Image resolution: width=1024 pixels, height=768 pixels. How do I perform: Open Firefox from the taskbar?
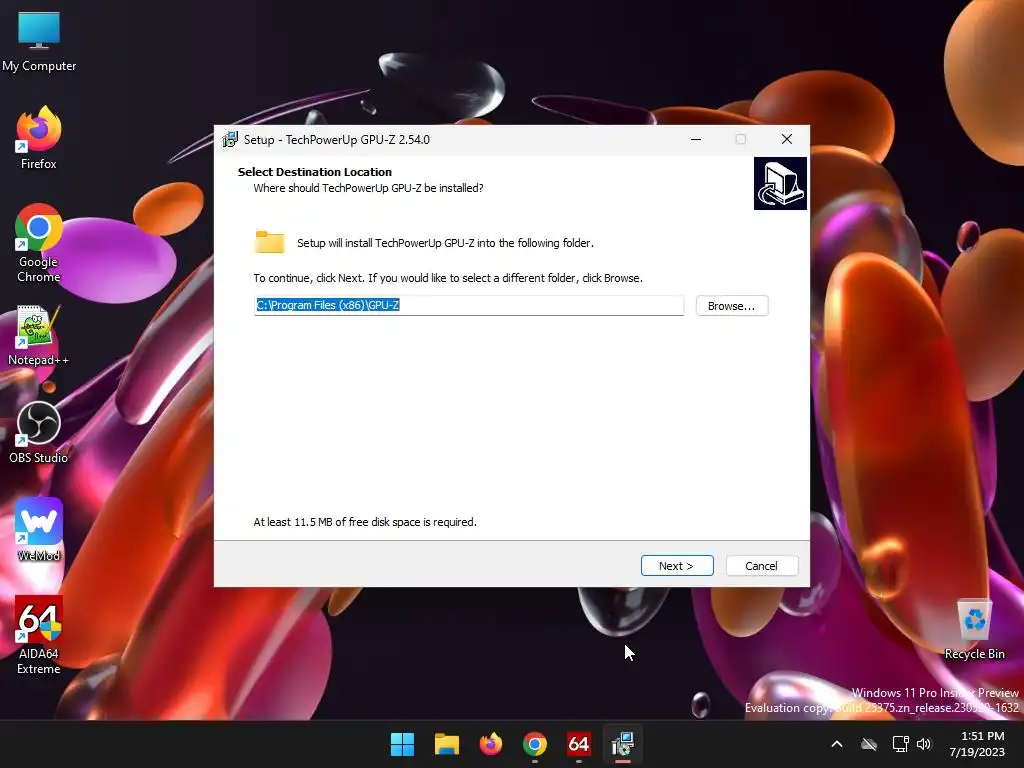tap(490, 744)
